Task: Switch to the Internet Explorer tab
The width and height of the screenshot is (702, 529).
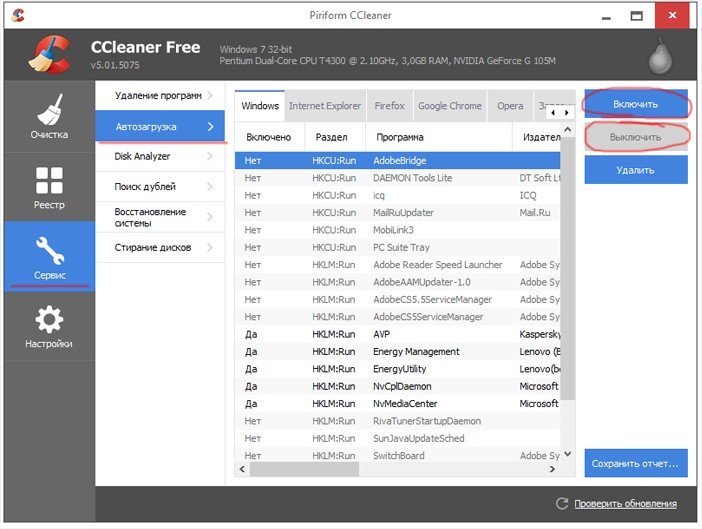Action: click(x=324, y=106)
